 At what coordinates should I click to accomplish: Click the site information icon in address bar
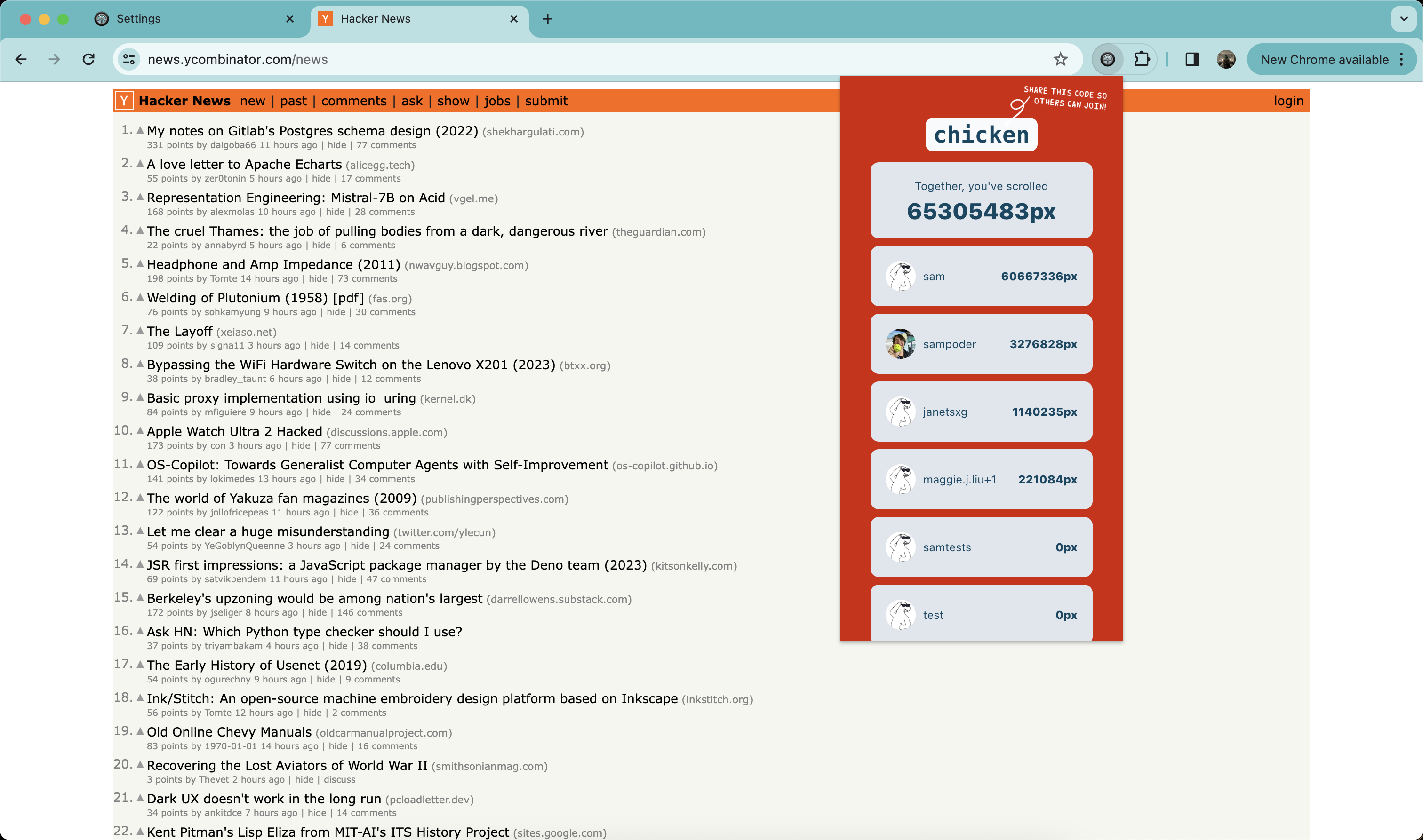[129, 59]
